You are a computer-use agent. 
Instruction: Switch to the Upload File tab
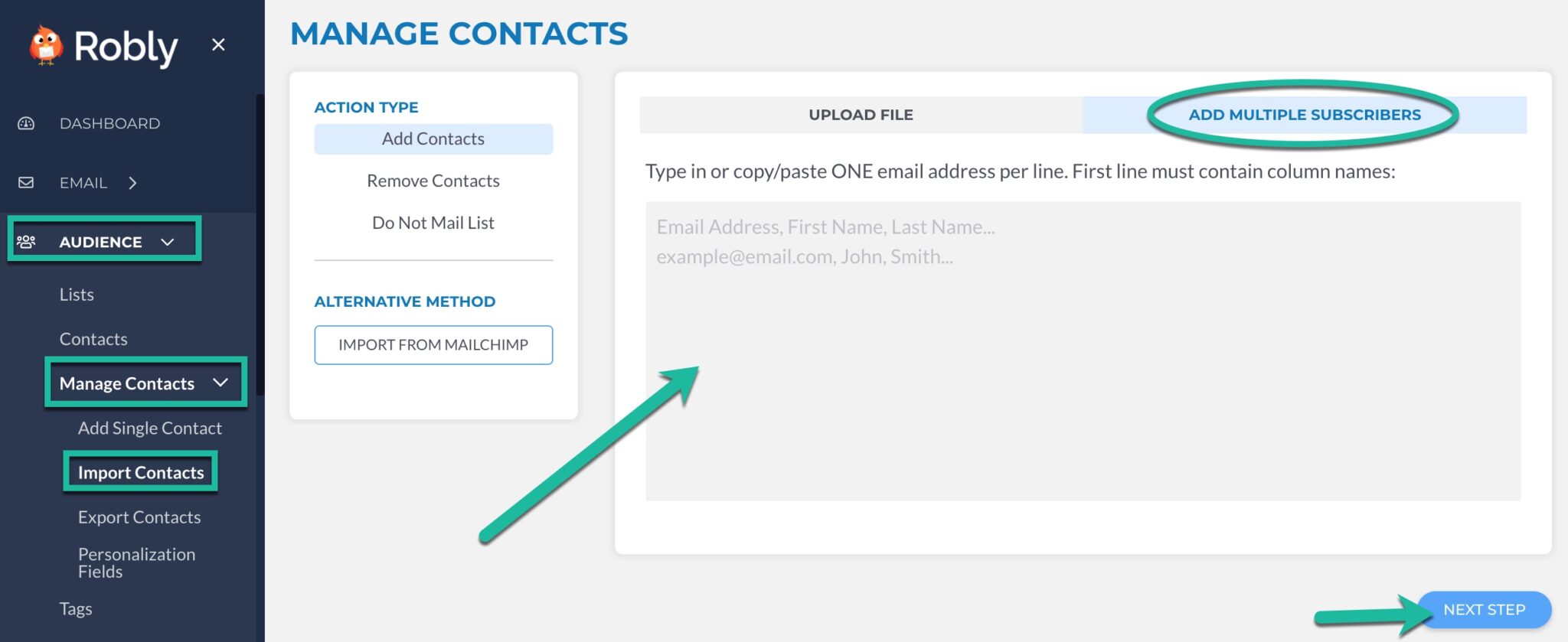pyautogui.click(x=860, y=114)
